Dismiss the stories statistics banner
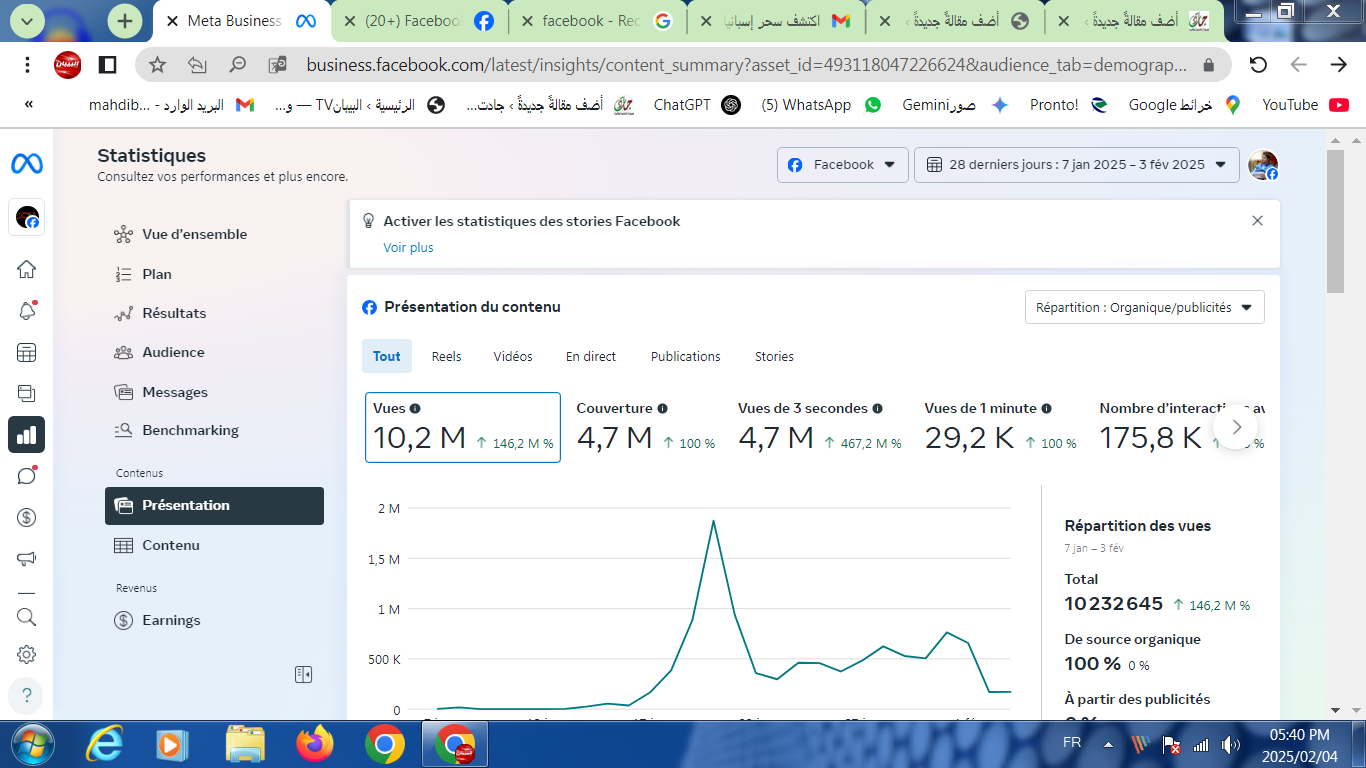This screenshot has width=1366, height=768. pos(1257,221)
